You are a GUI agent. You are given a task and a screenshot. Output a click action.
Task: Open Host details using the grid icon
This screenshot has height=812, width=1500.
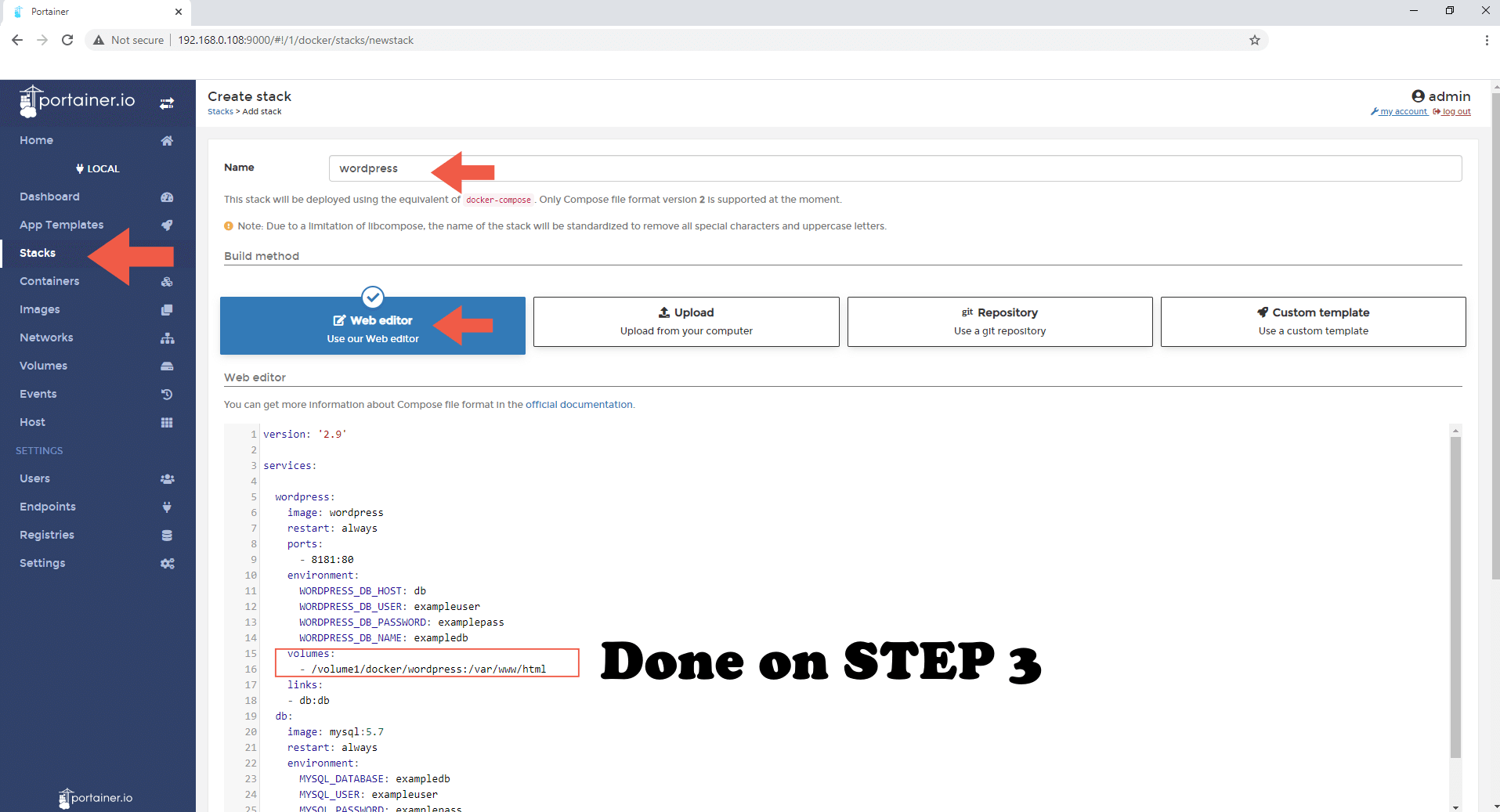click(167, 422)
